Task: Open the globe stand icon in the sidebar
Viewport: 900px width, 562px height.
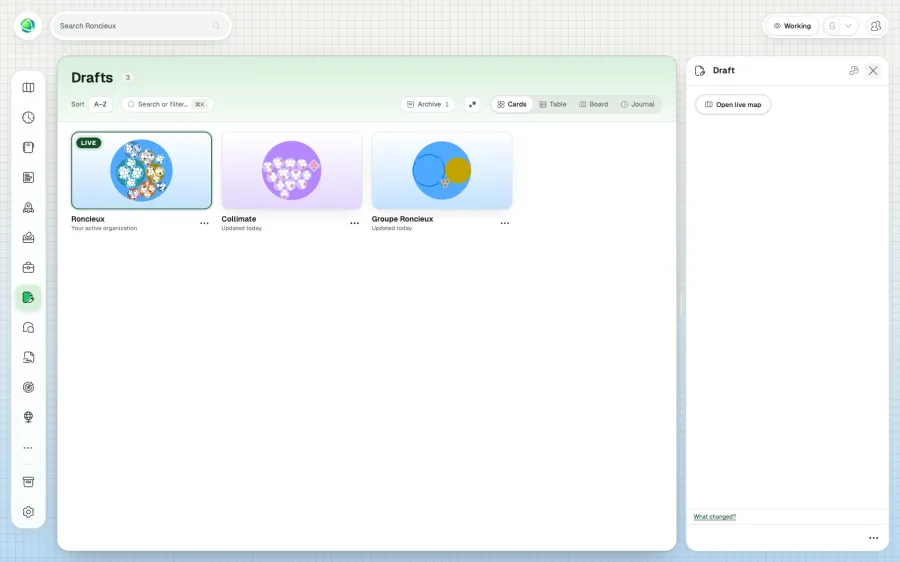Action: pyautogui.click(x=28, y=417)
